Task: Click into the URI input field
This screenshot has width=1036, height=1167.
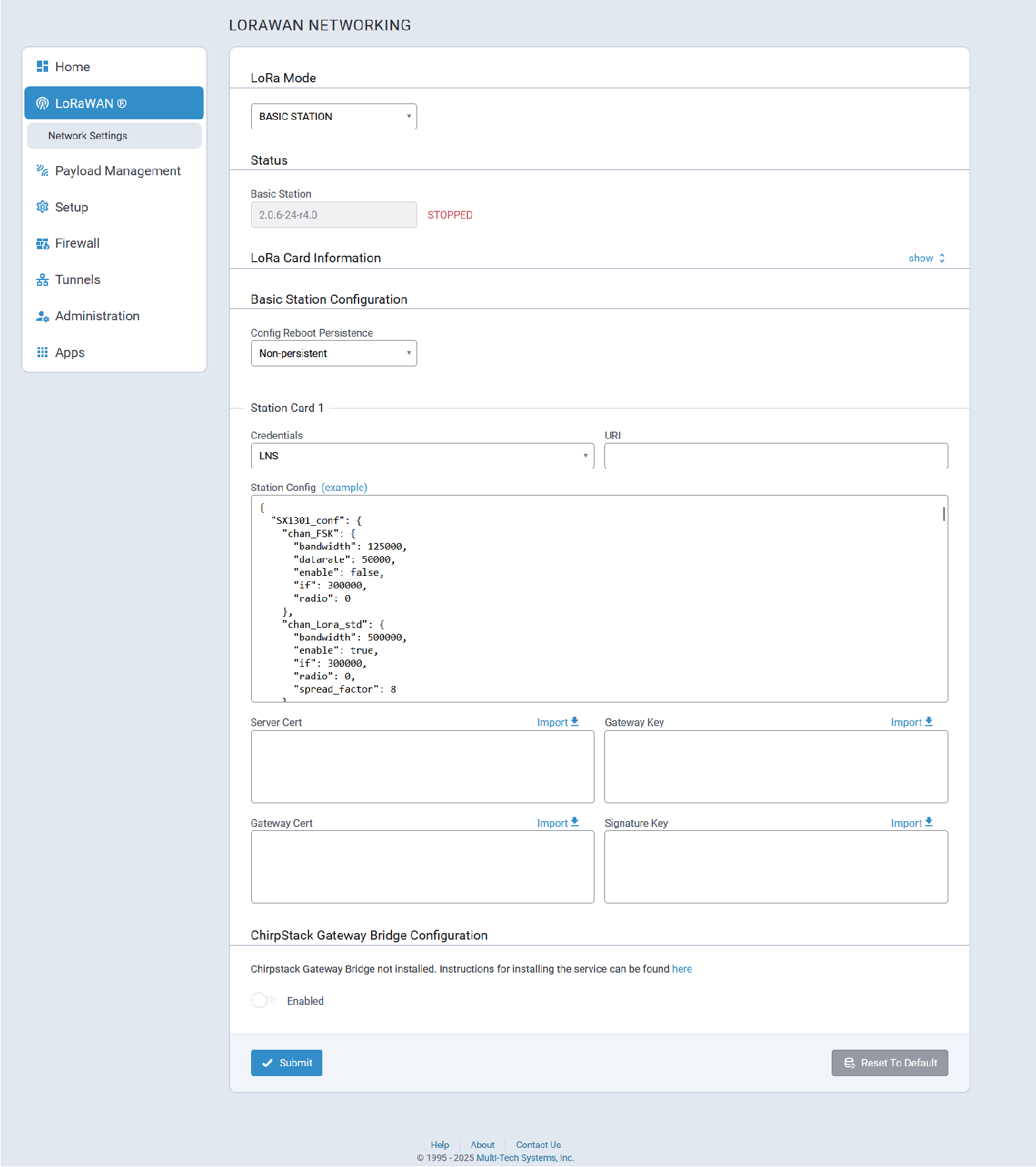Action: point(776,456)
